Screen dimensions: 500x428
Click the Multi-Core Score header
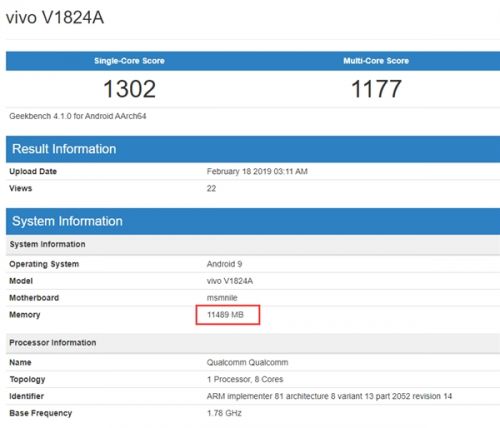tap(376, 61)
